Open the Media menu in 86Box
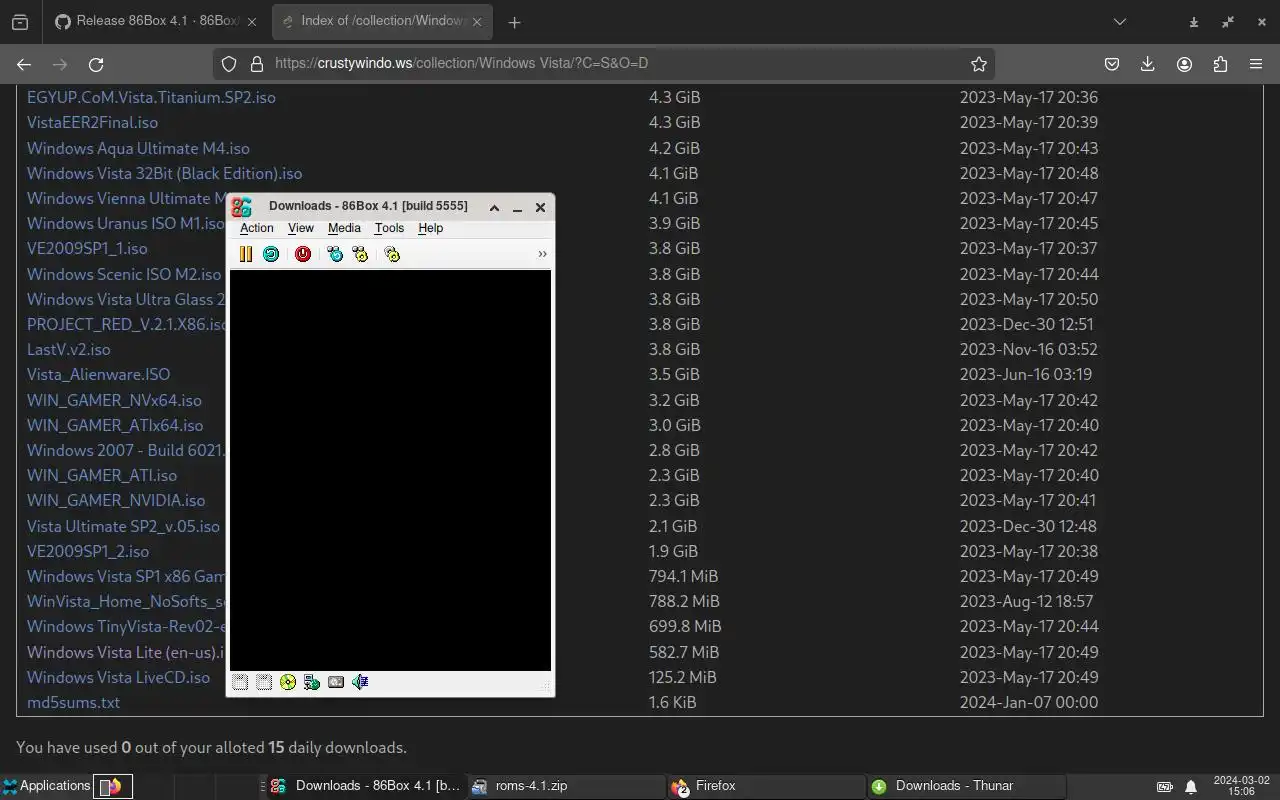1280x800 pixels. coord(344,228)
